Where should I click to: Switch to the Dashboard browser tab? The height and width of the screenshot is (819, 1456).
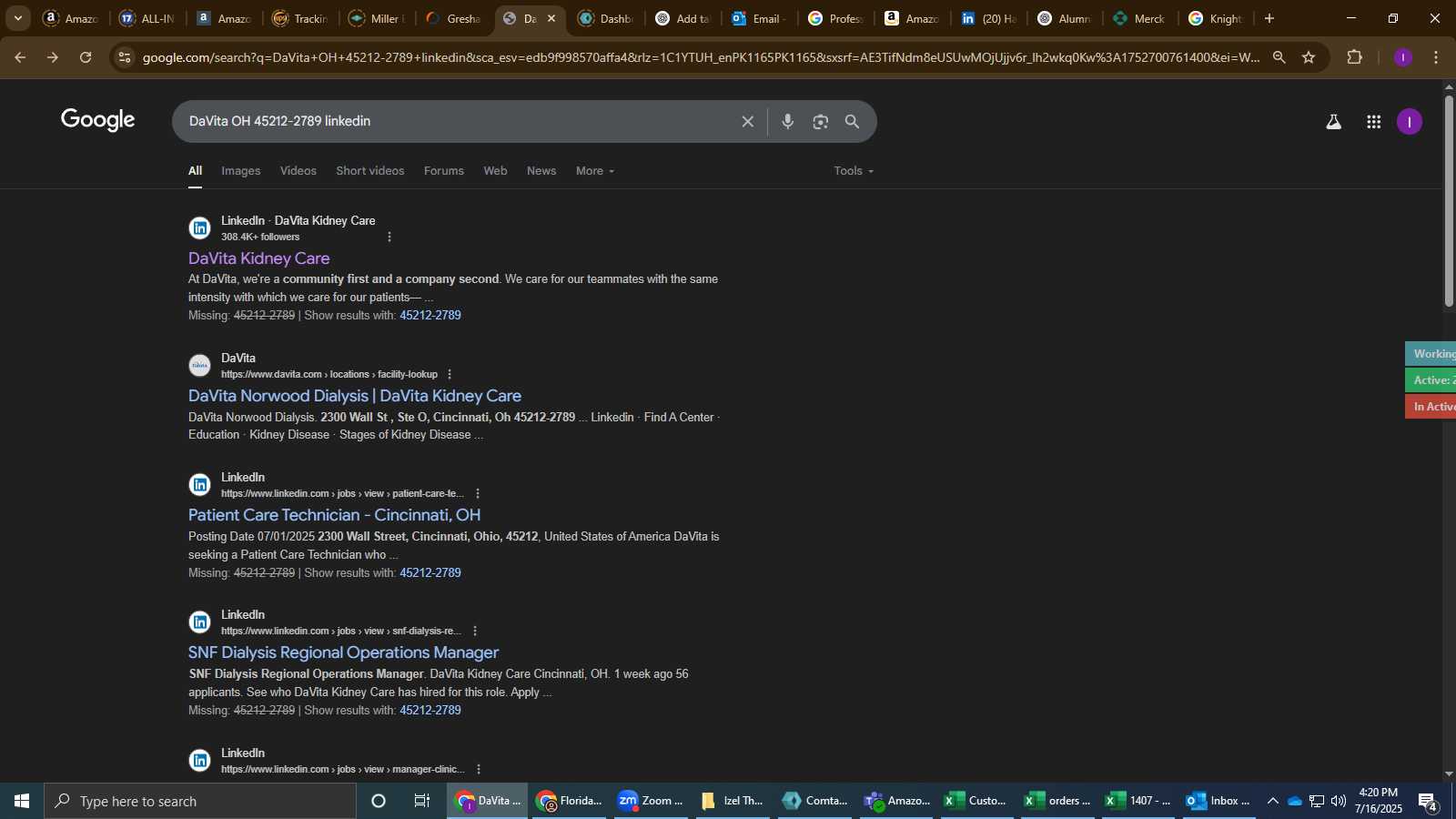click(606, 18)
